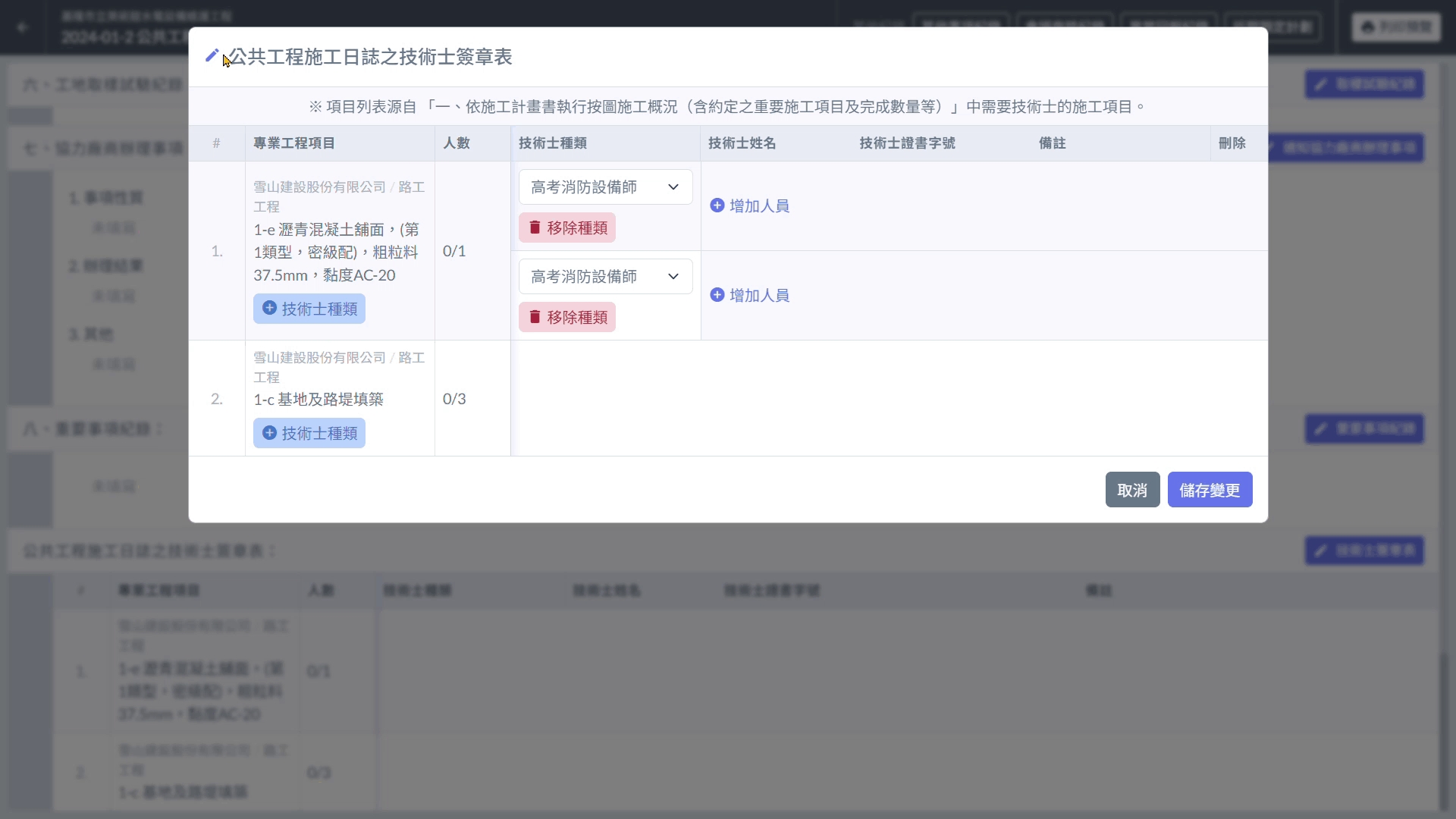Click 儲存變更 to save changes
The width and height of the screenshot is (1456, 819).
(x=1210, y=490)
